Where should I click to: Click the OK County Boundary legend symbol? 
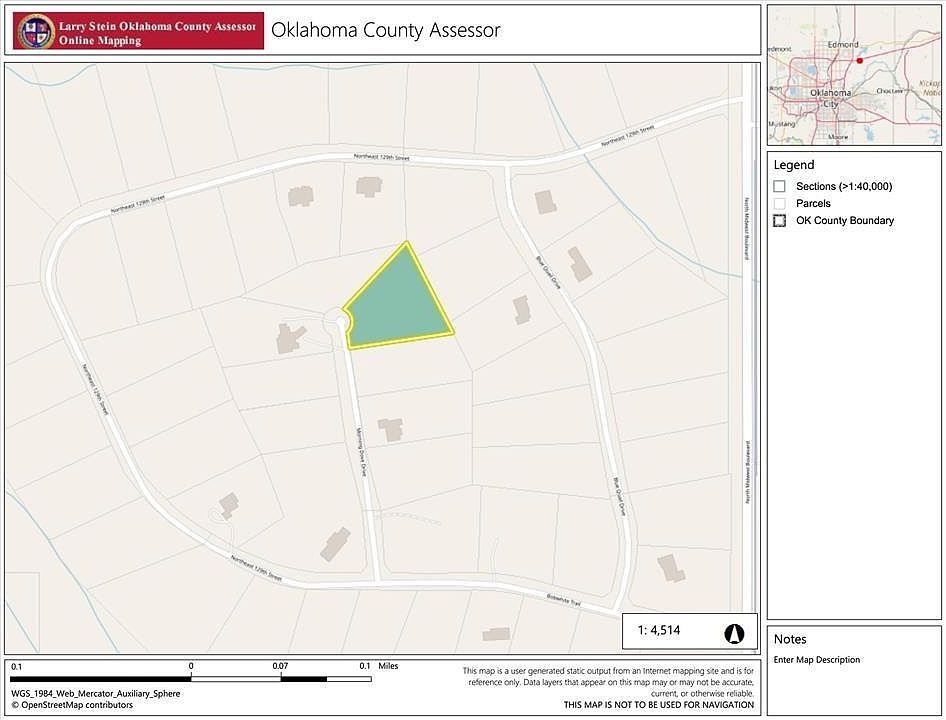point(779,220)
